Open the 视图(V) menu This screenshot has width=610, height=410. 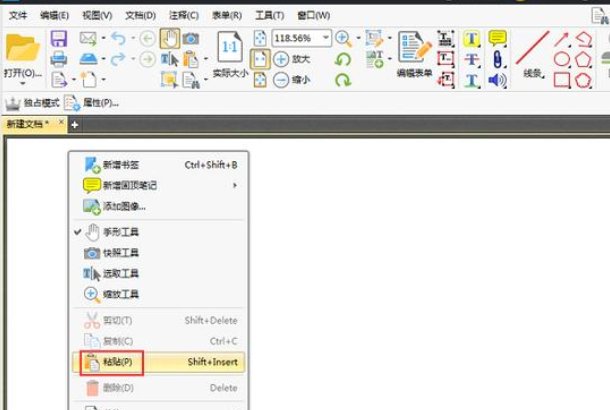[97, 16]
